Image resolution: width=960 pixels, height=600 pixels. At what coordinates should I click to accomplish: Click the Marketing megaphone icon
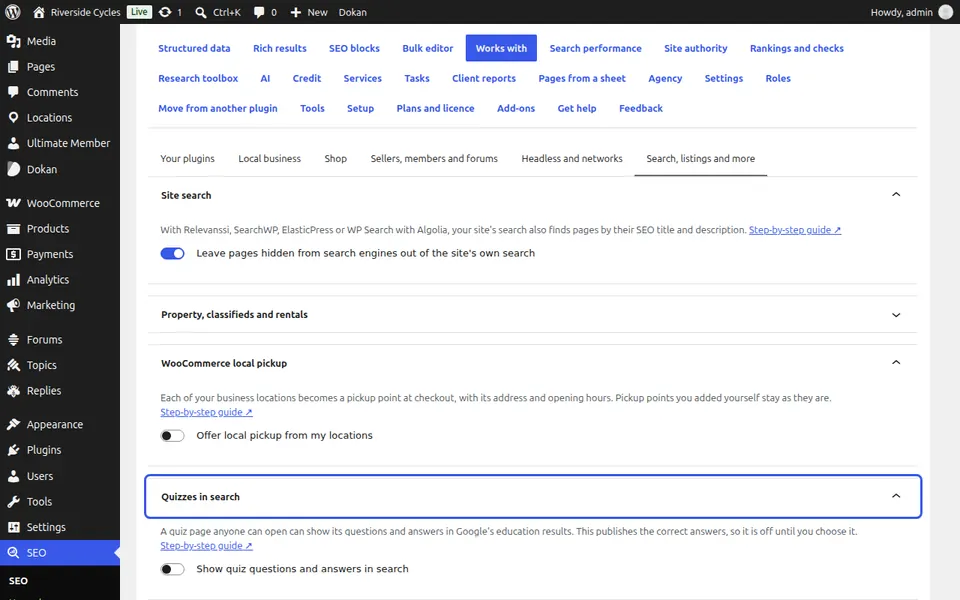pyautogui.click(x=13, y=305)
